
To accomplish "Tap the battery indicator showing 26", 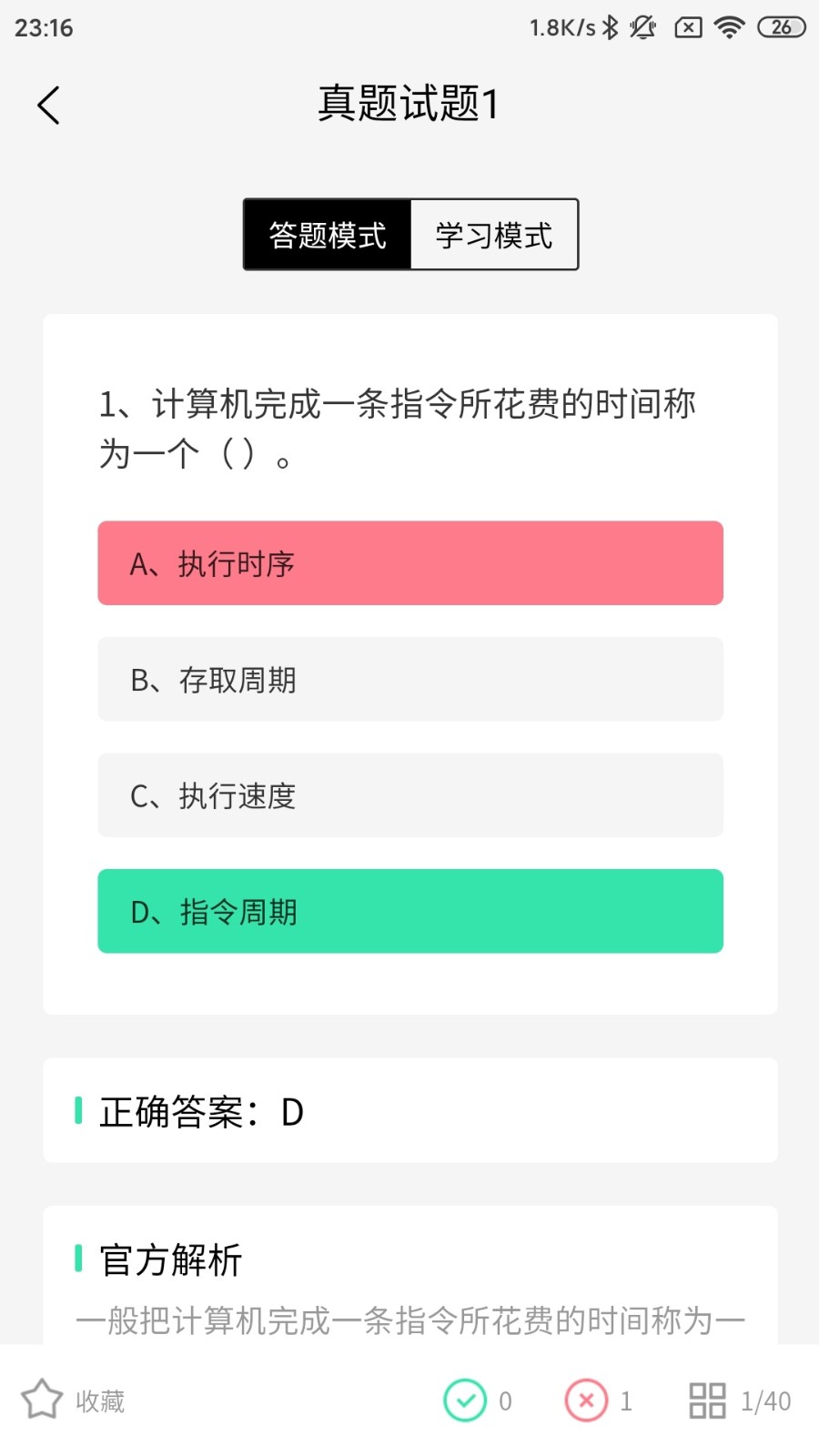I will pyautogui.click(x=778, y=27).
